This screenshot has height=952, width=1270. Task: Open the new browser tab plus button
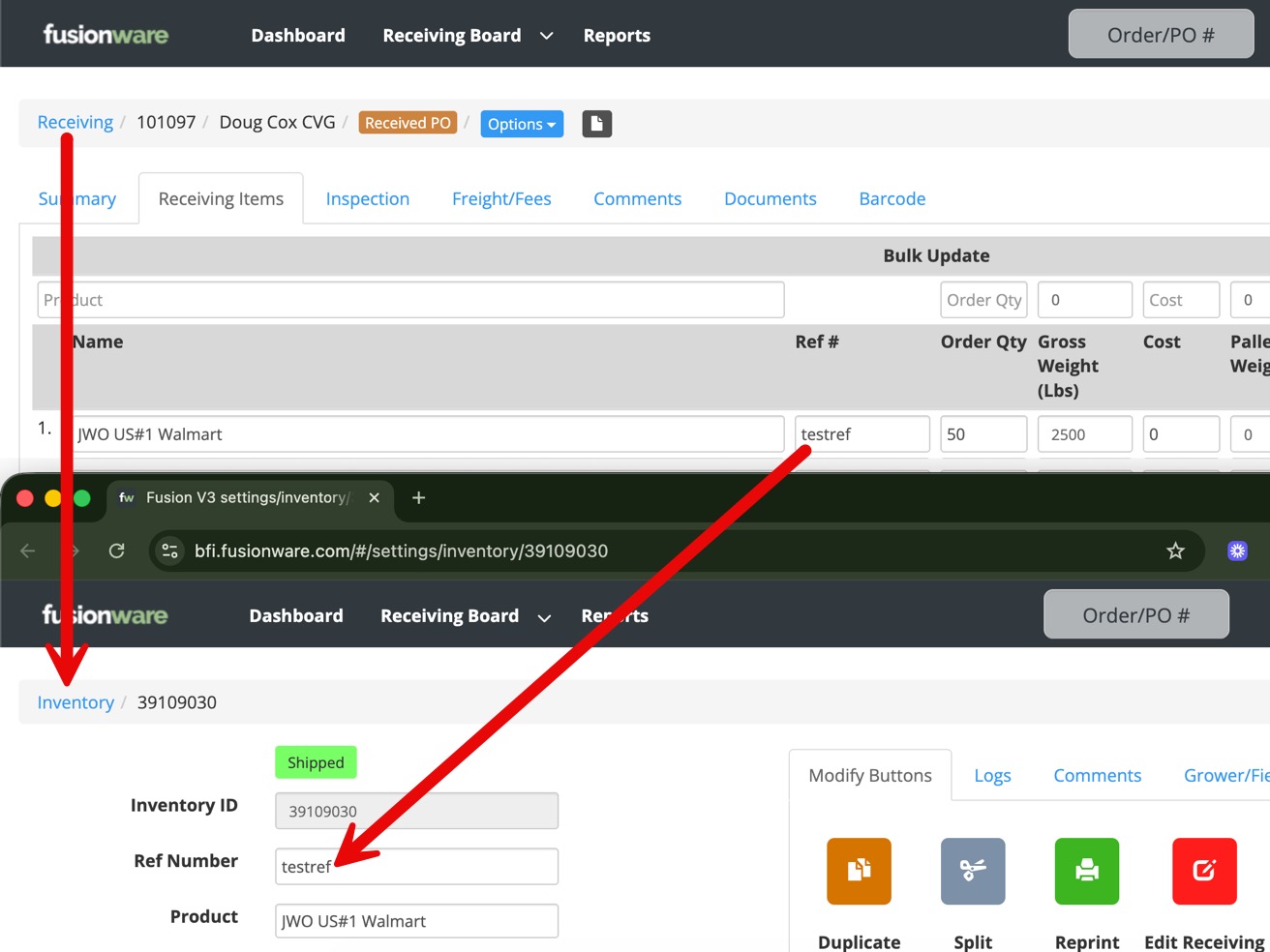tap(418, 497)
